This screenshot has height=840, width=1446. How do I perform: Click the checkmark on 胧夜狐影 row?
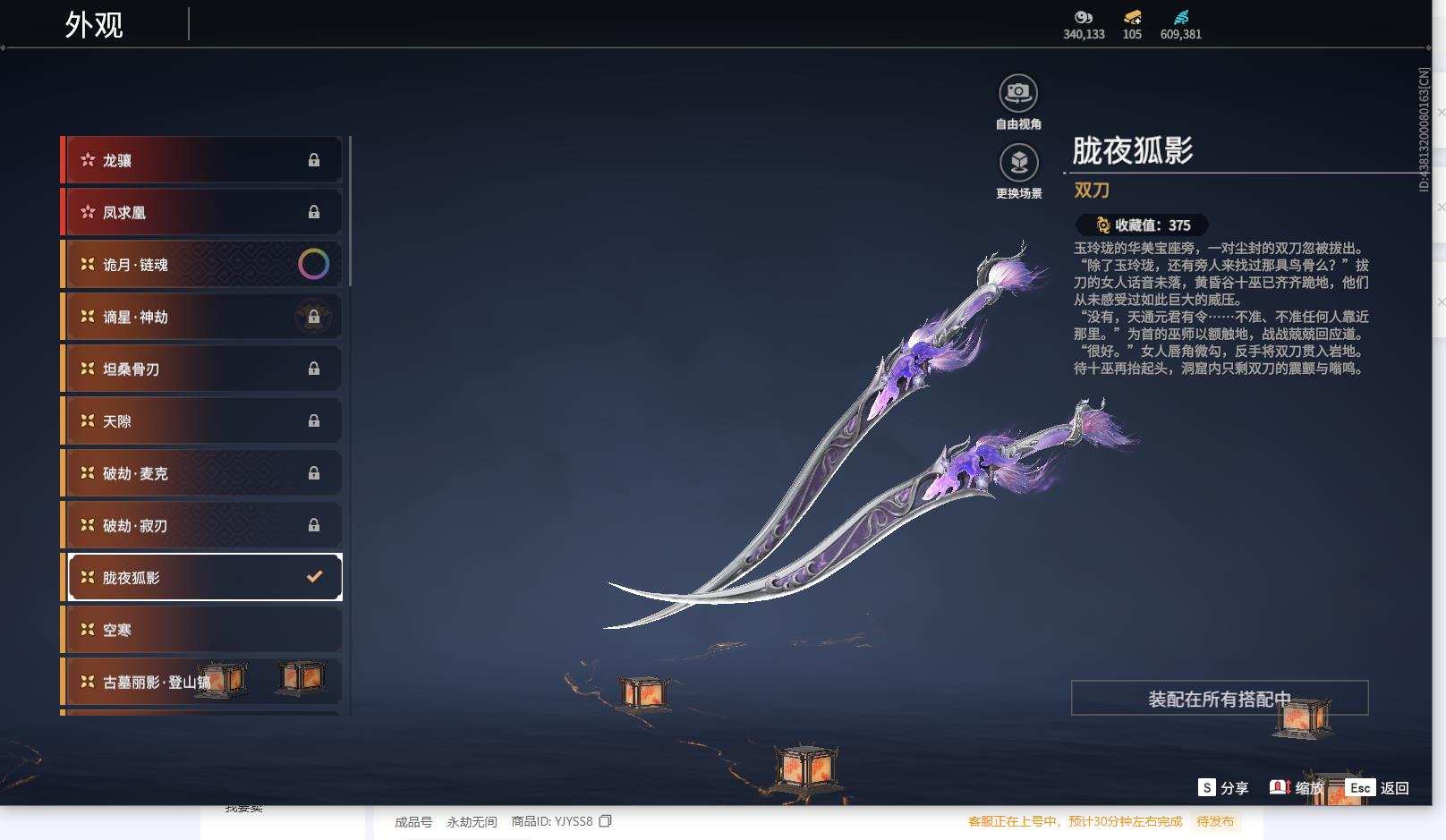(x=314, y=577)
